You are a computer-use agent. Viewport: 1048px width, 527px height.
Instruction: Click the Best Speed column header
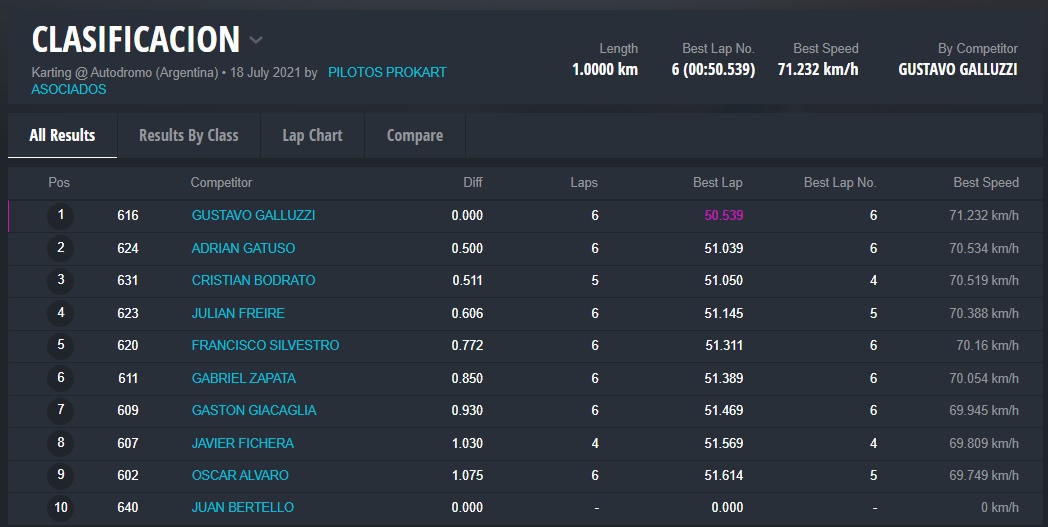pos(985,182)
